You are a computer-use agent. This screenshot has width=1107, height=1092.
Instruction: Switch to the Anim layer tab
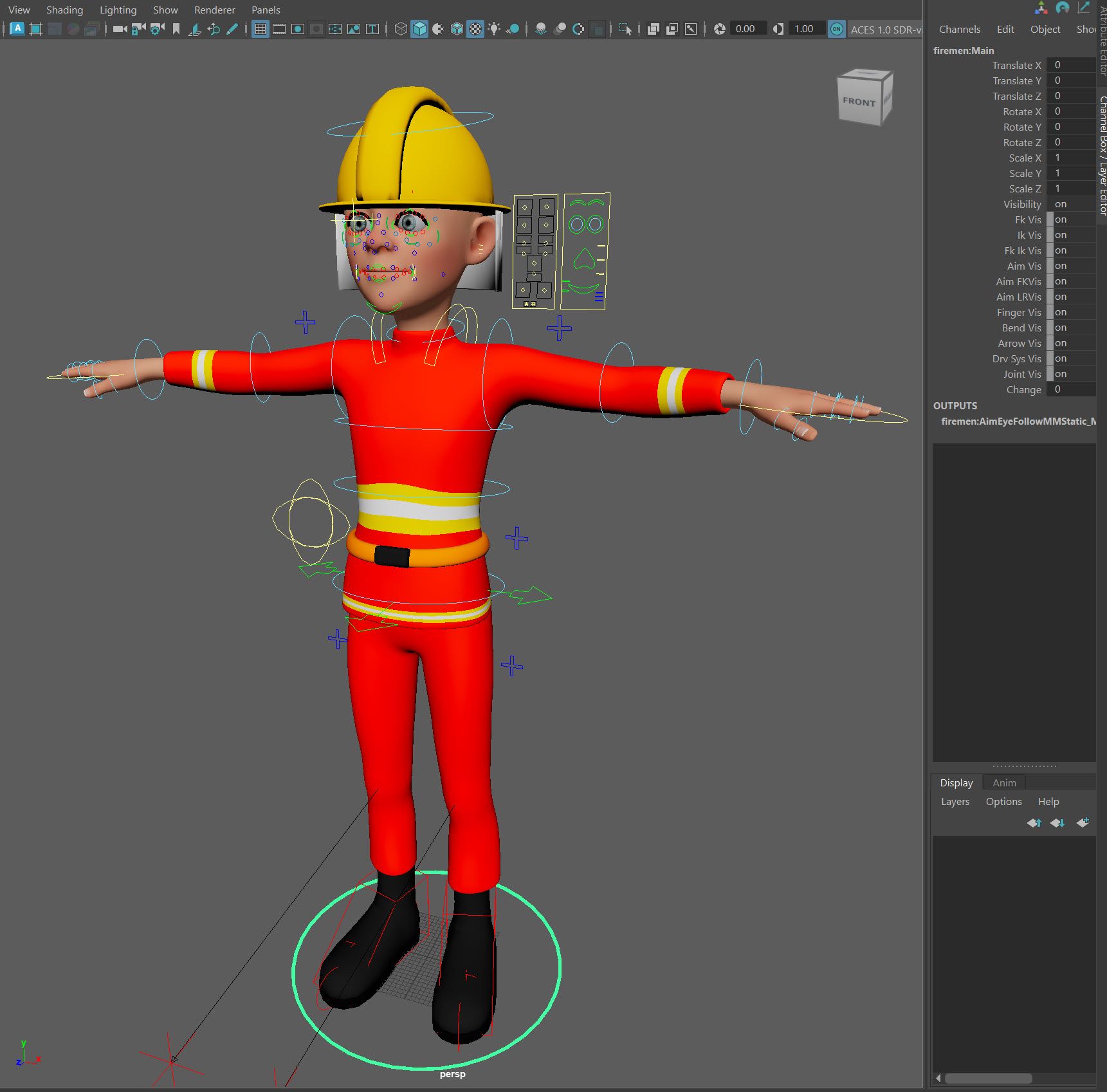[x=1004, y=782]
